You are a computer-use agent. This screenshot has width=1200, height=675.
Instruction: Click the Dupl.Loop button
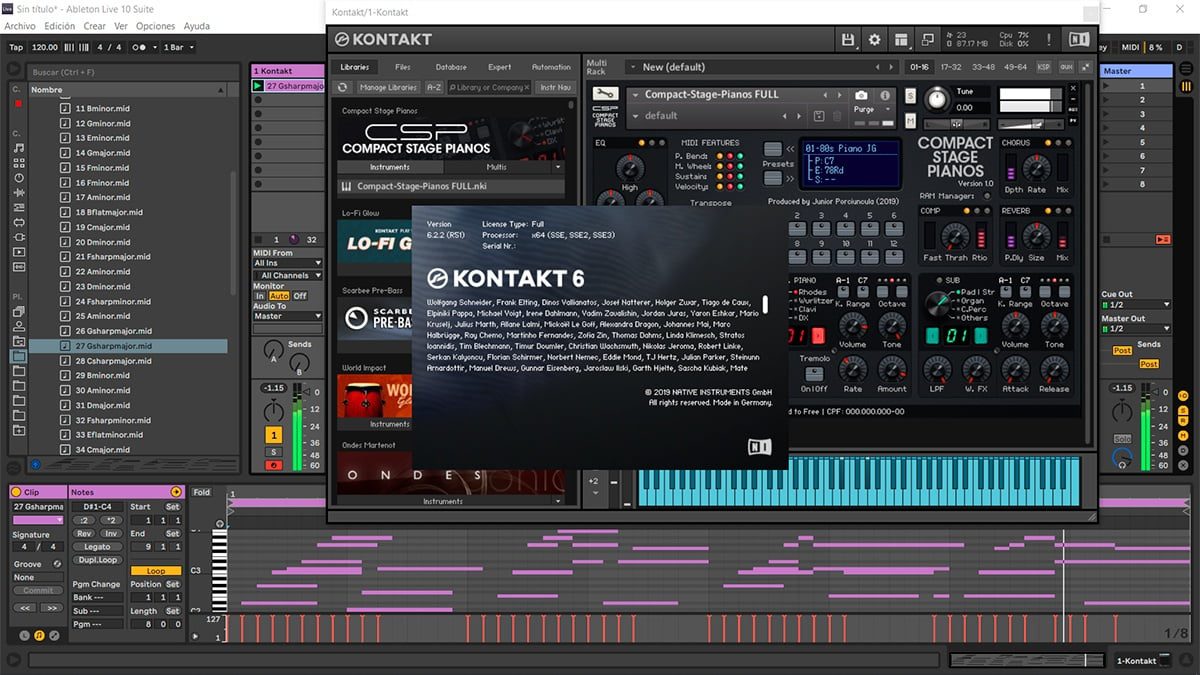pos(97,560)
